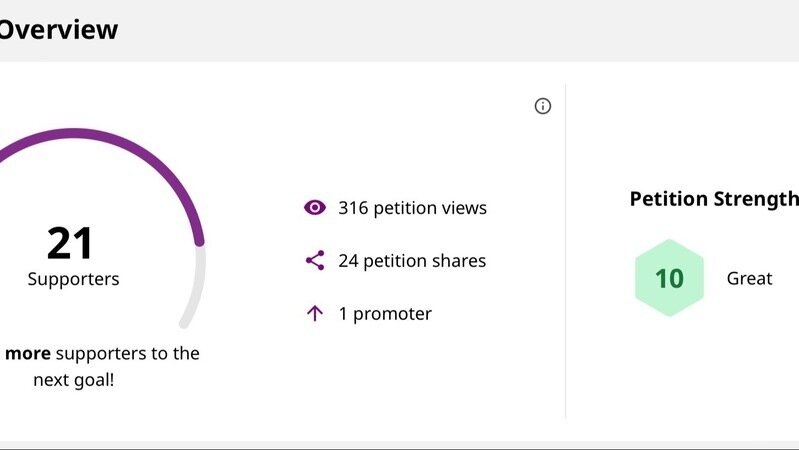The height and width of the screenshot is (450, 799).
Task: Click the number 10 strength score
Action: pos(669,279)
